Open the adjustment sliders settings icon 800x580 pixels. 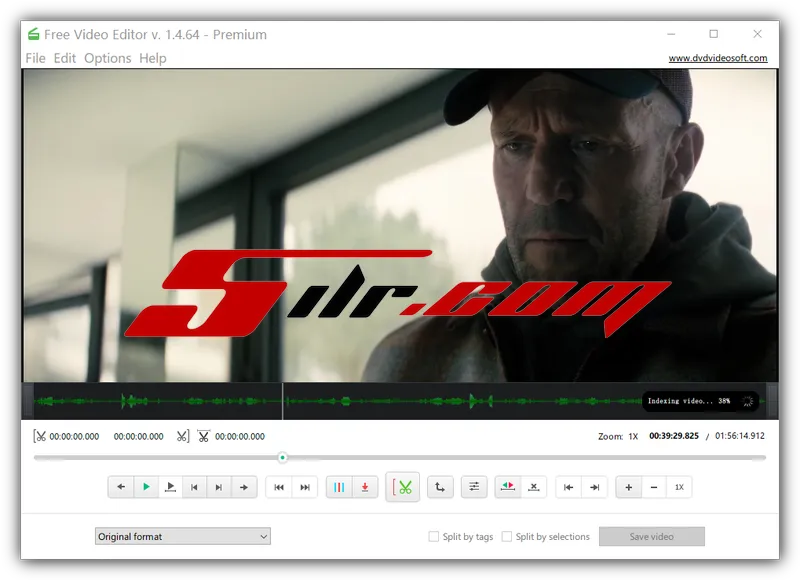tap(474, 487)
